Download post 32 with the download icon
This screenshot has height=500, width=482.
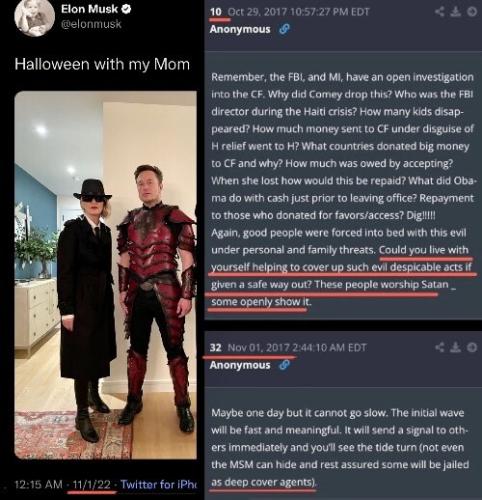[455, 347]
